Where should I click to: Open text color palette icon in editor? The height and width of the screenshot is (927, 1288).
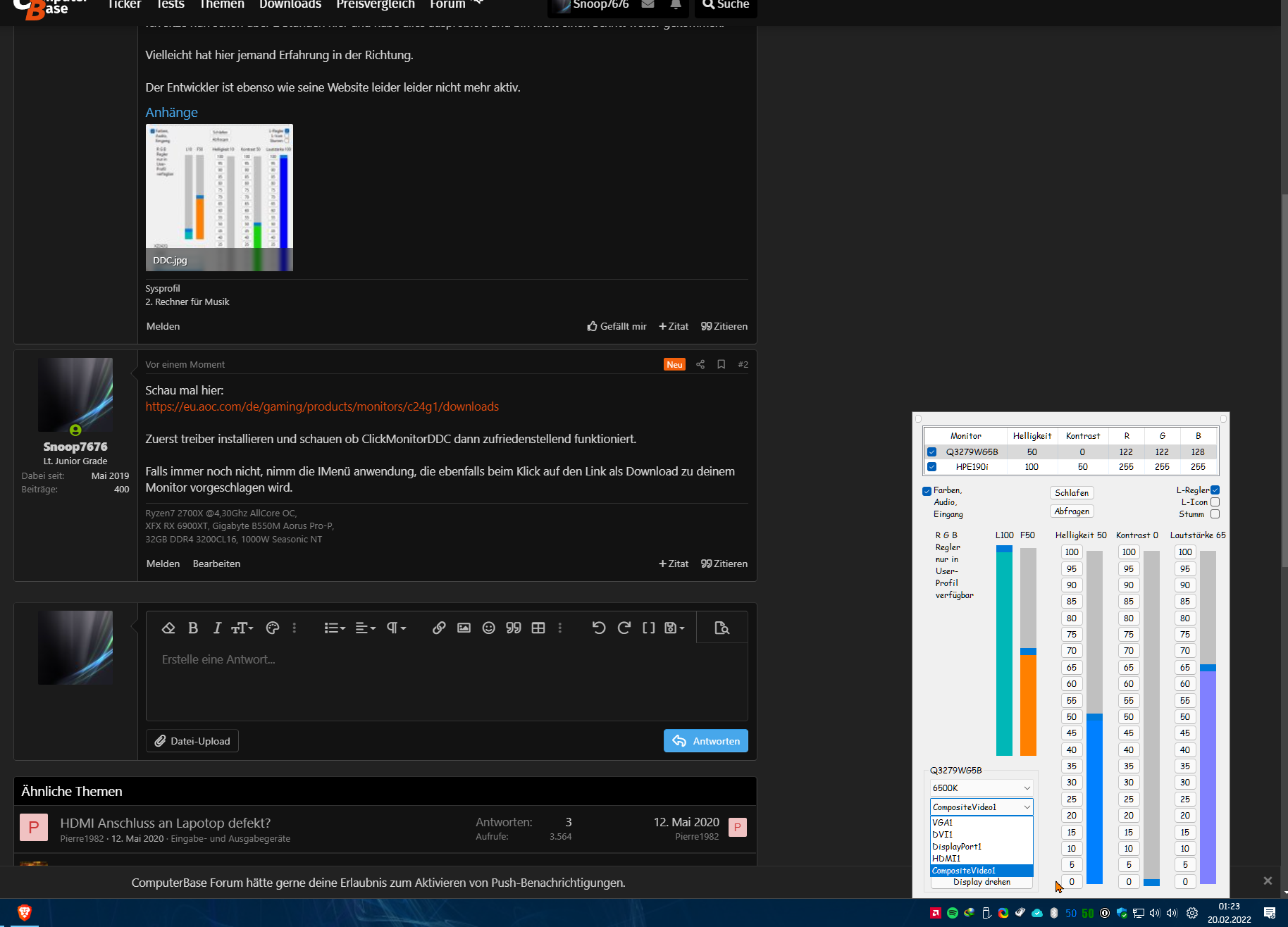[x=273, y=628]
